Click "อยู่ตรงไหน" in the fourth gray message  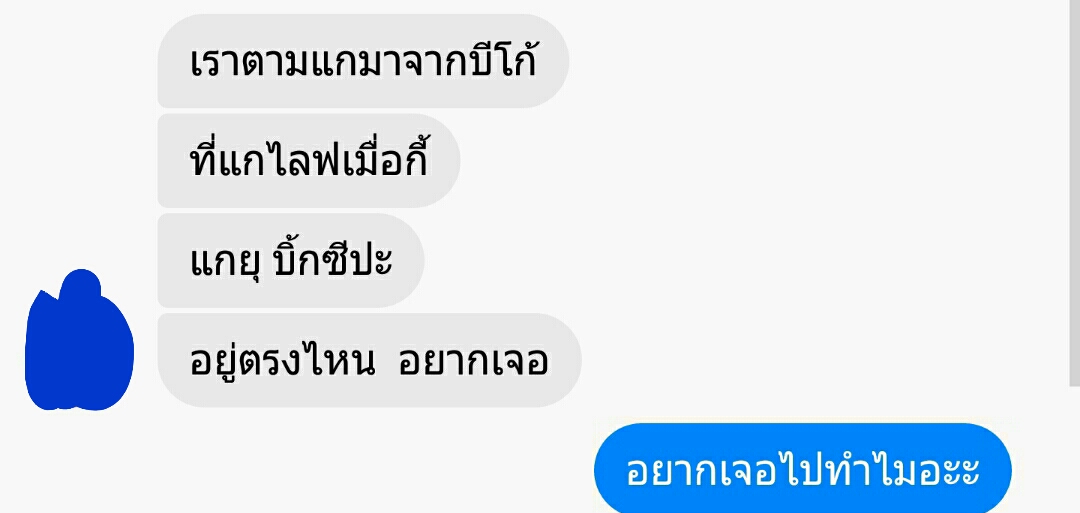pos(282,359)
